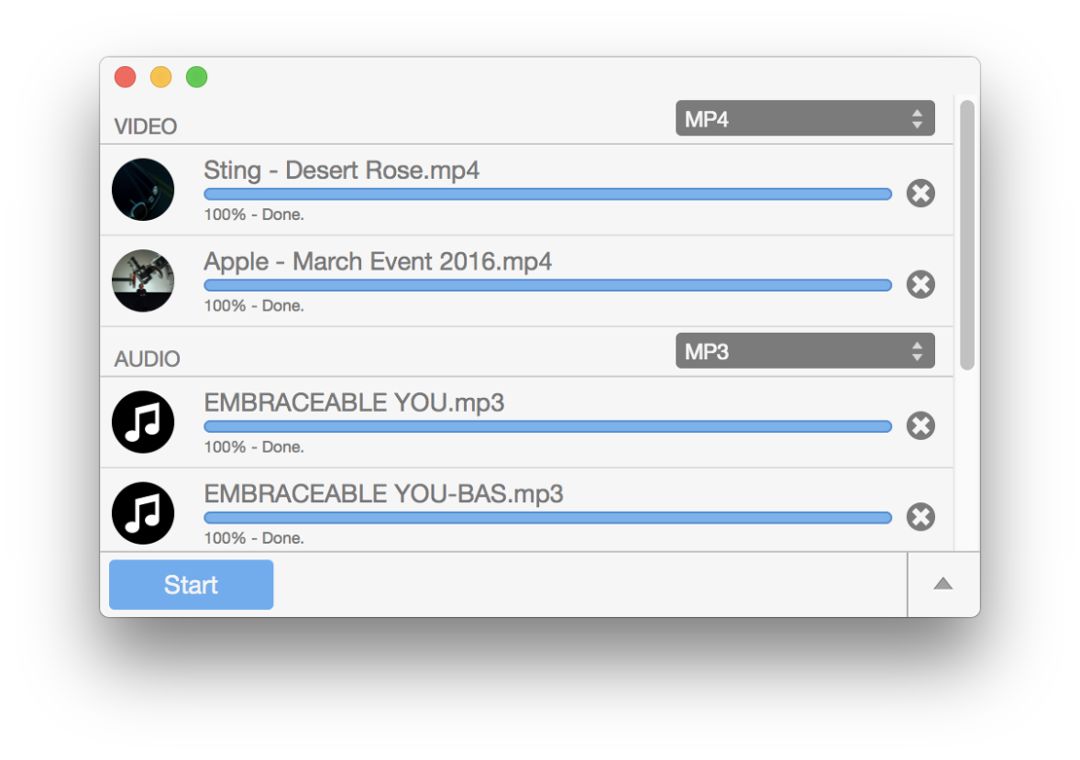Click music note icon of EMBRACEABLE YOU.mp3
The height and width of the screenshot is (760, 1080).
click(x=143, y=422)
